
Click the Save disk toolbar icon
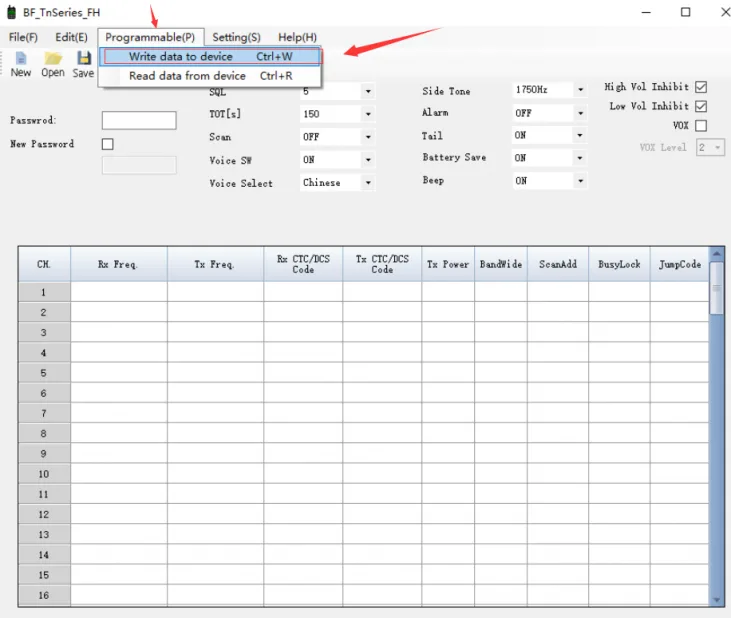(84, 60)
